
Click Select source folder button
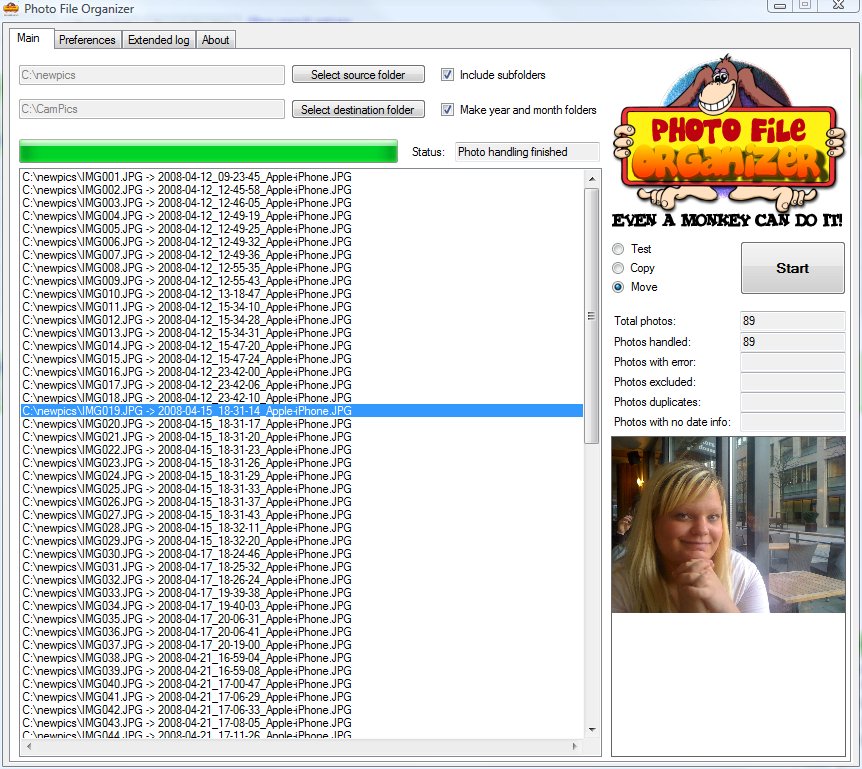click(358, 75)
